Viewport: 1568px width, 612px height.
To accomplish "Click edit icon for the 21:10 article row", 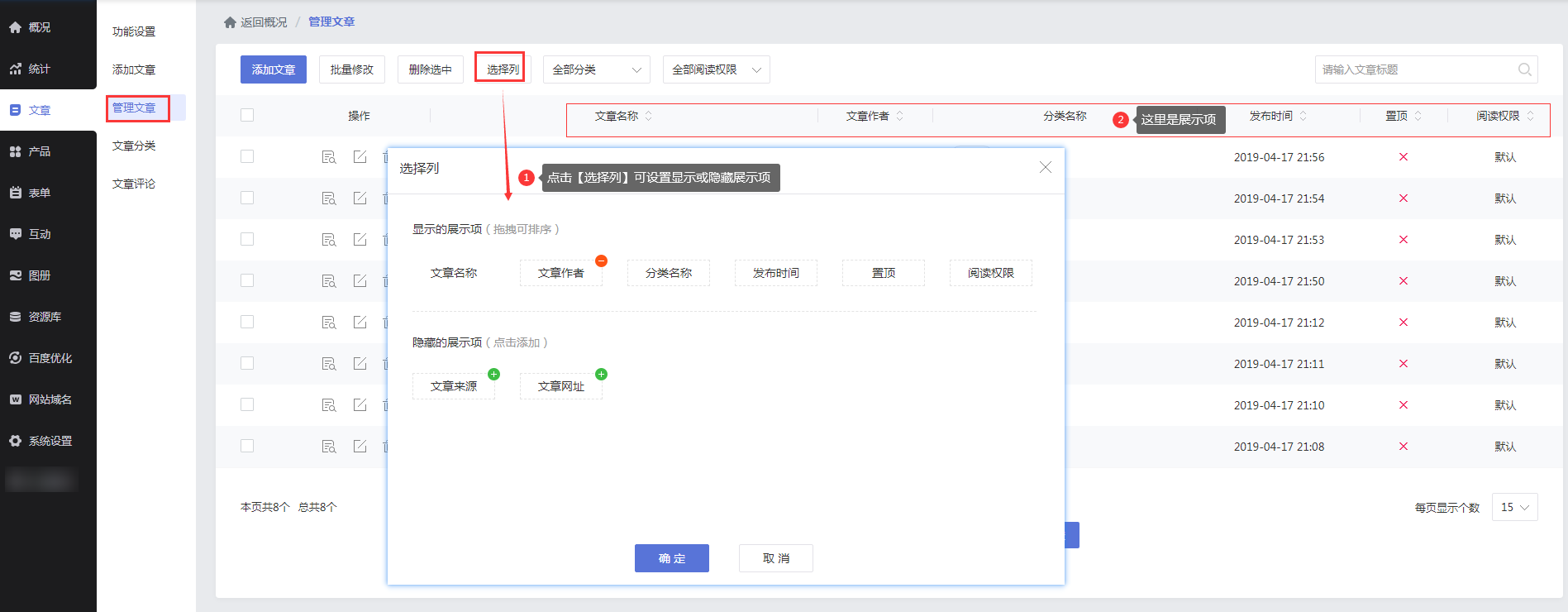I will (360, 405).
